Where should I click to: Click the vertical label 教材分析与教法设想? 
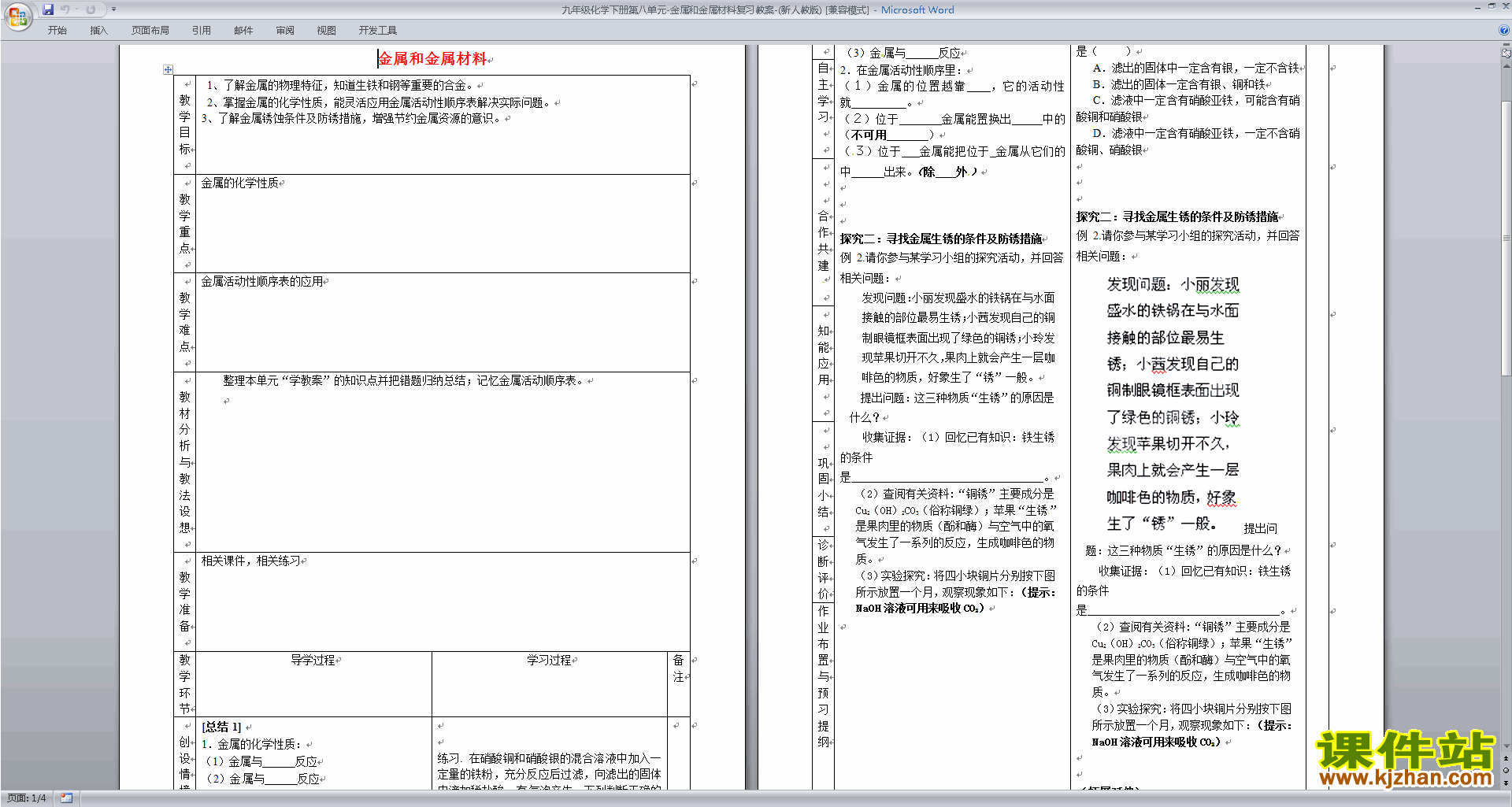click(184, 462)
